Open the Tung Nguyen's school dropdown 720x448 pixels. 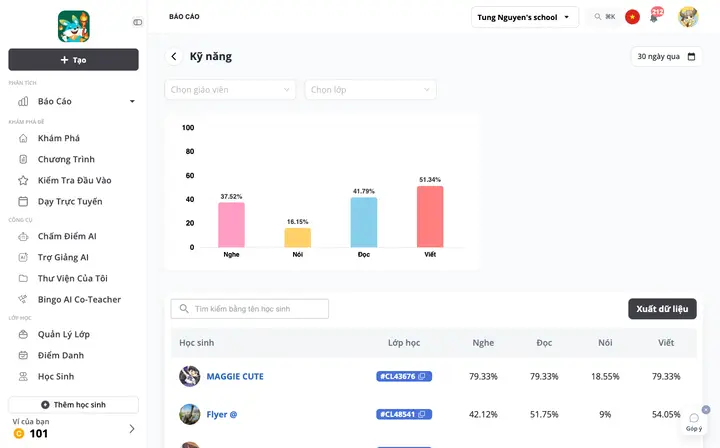pos(524,17)
